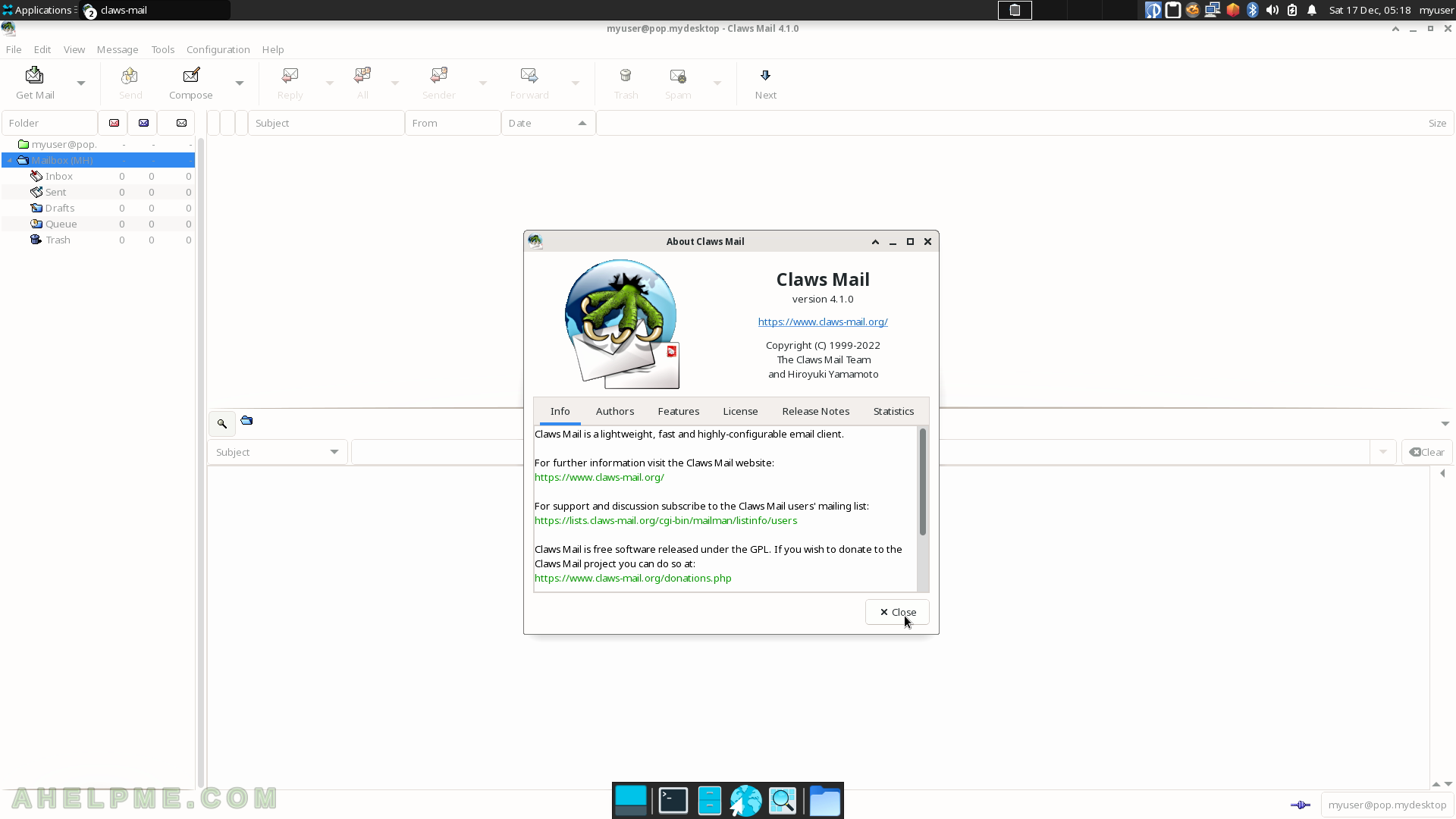Click the reply to Sender icon
Screen dimensions: 1456x819
click(439, 83)
